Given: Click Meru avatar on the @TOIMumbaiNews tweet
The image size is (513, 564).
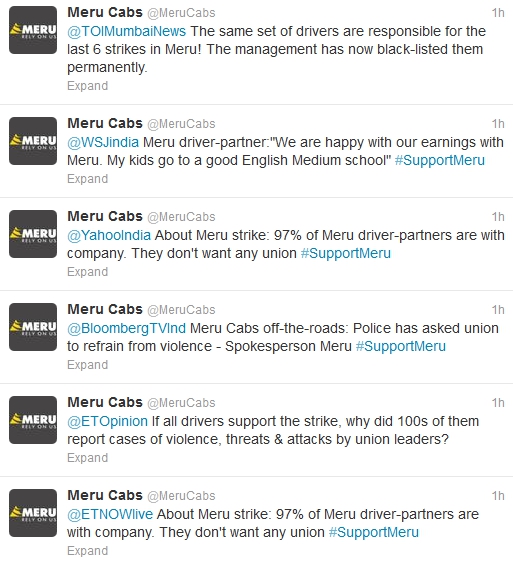Looking at the screenshot, I should click(x=33, y=30).
